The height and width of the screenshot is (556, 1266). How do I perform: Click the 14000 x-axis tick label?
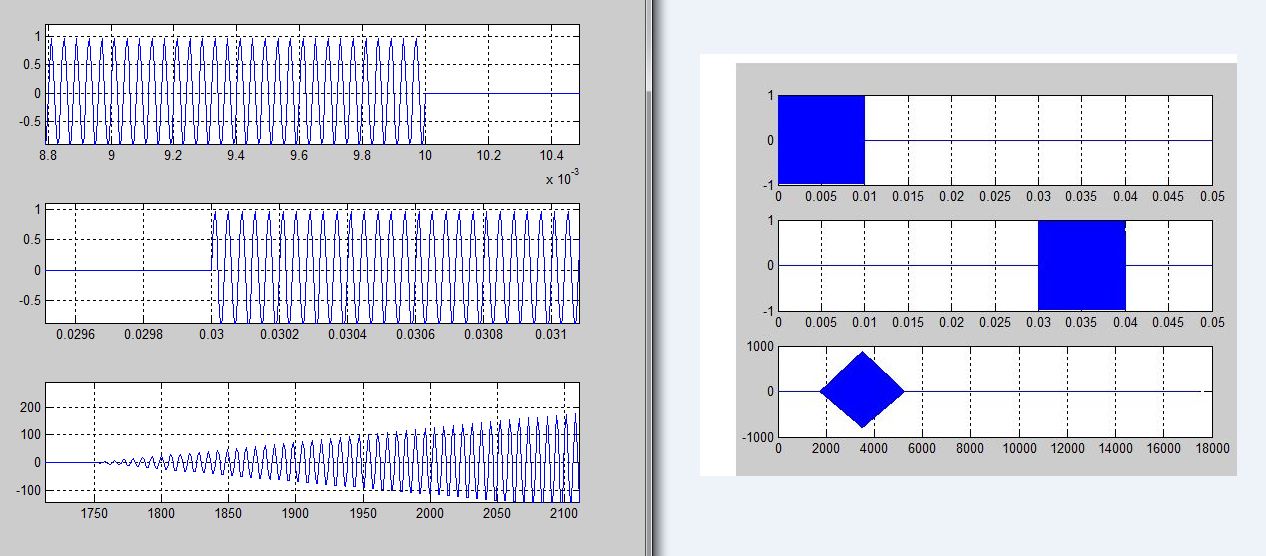pyautogui.click(x=1116, y=449)
